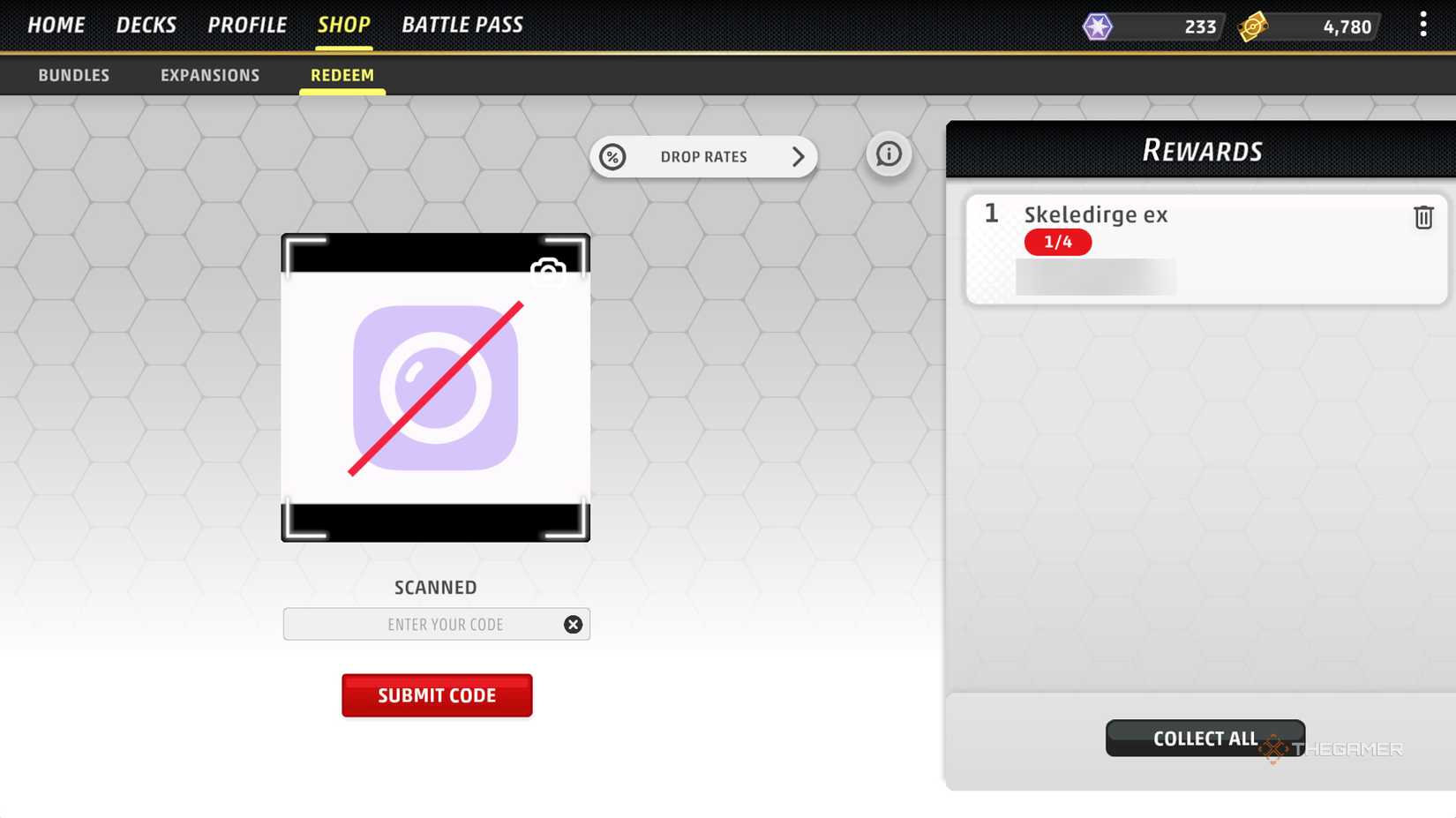The width and height of the screenshot is (1456, 818).
Task: Click the percent icon on Drop Rates
Action: pos(612,156)
